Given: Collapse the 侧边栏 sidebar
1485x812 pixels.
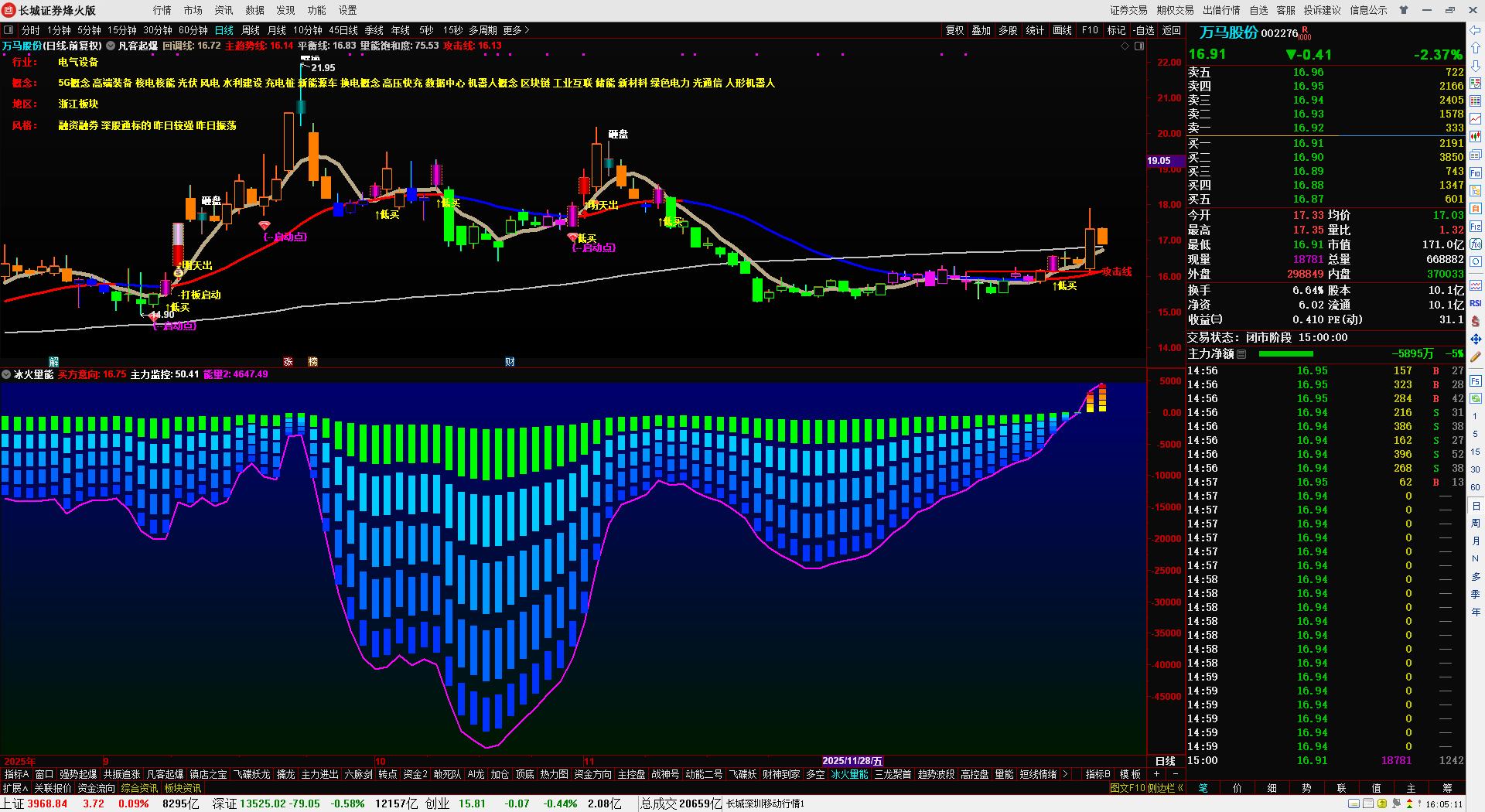Looking at the screenshot, I should pyautogui.click(x=1166, y=788).
